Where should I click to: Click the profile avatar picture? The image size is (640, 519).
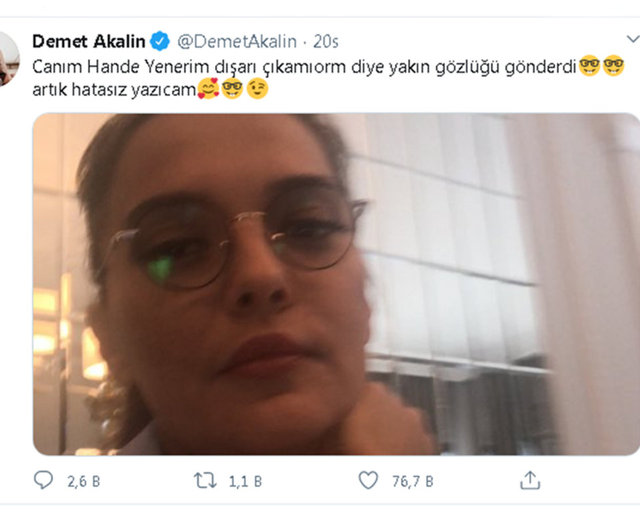pos(8,60)
